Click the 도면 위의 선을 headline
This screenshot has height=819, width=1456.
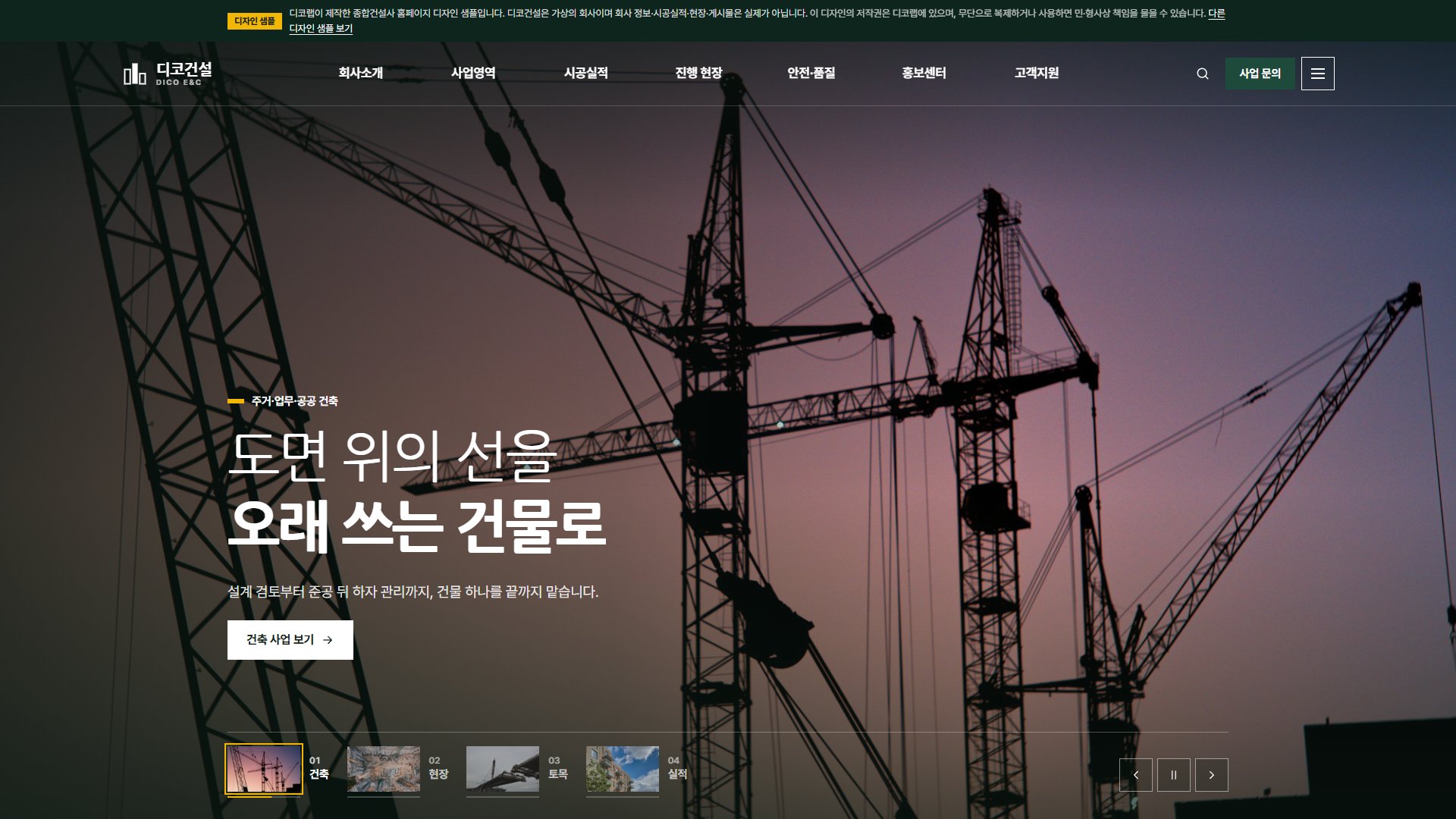(x=393, y=457)
